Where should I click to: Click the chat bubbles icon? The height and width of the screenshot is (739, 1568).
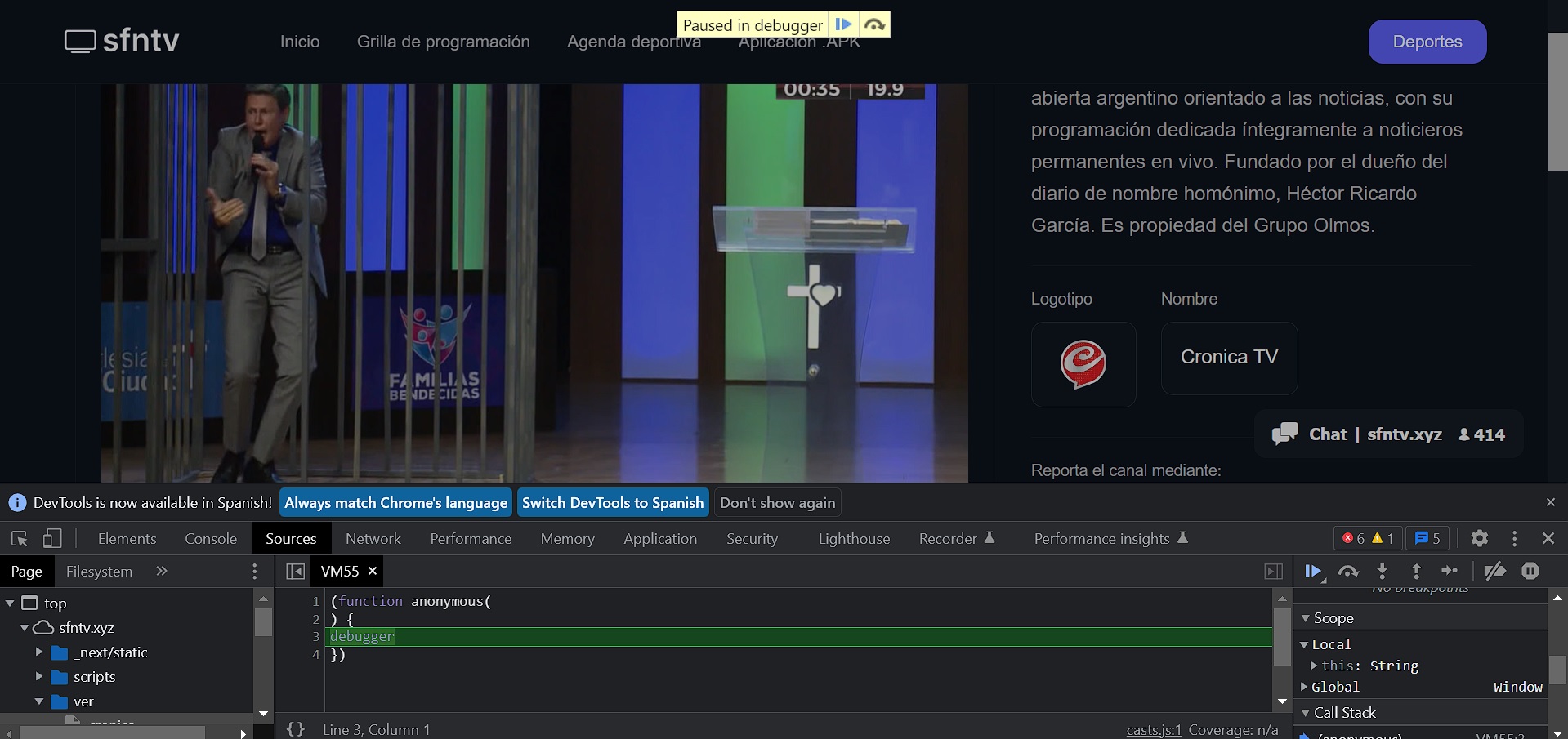(x=1284, y=434)
